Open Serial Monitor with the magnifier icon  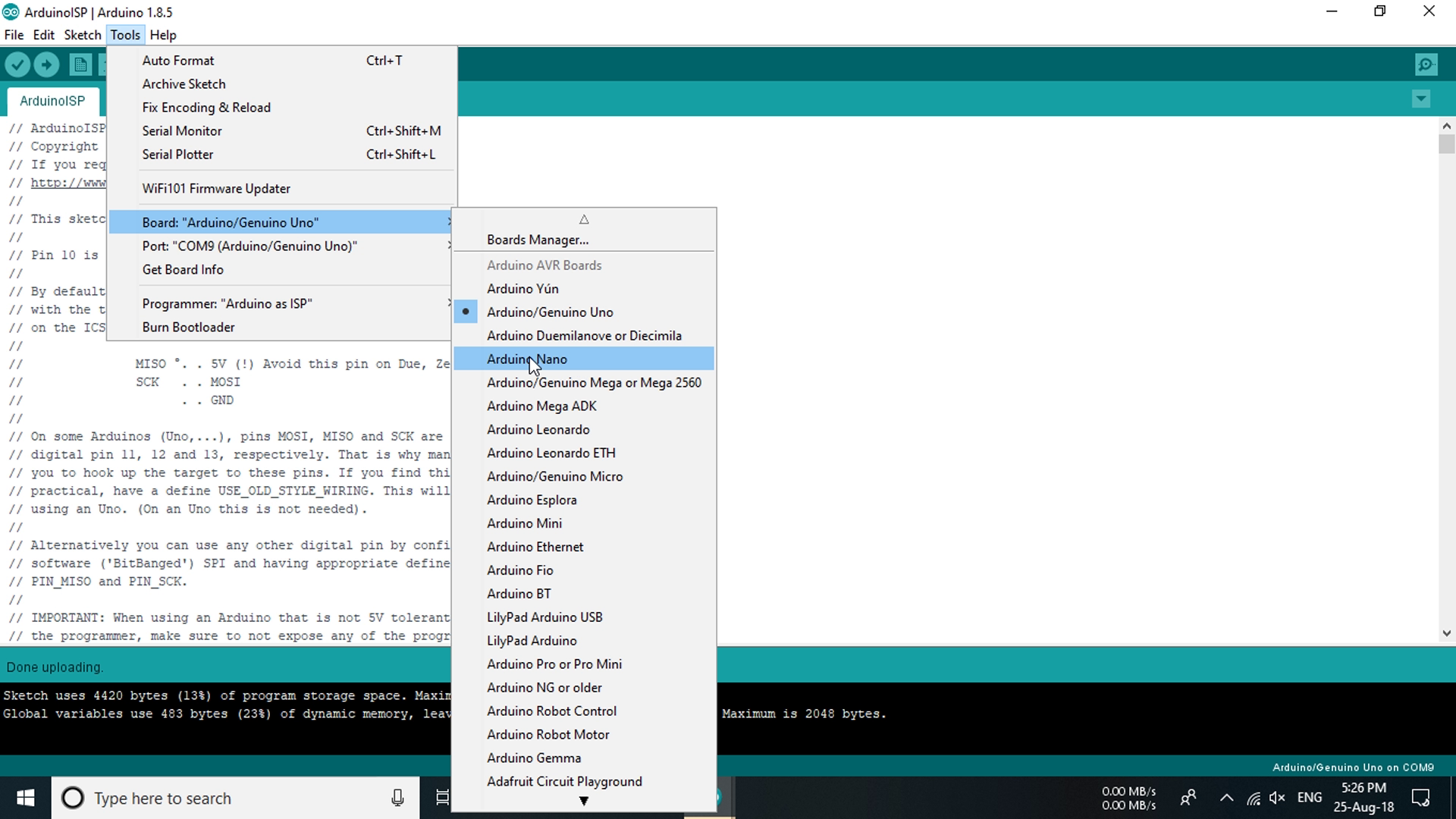(x=1426, y=64)
